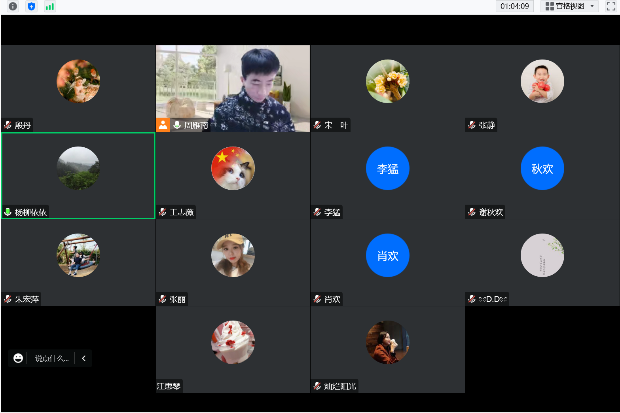This screenshot has height=413, width=620.
Task: Click muted mic icon on 张静's tile
Action: coord(472,126)
